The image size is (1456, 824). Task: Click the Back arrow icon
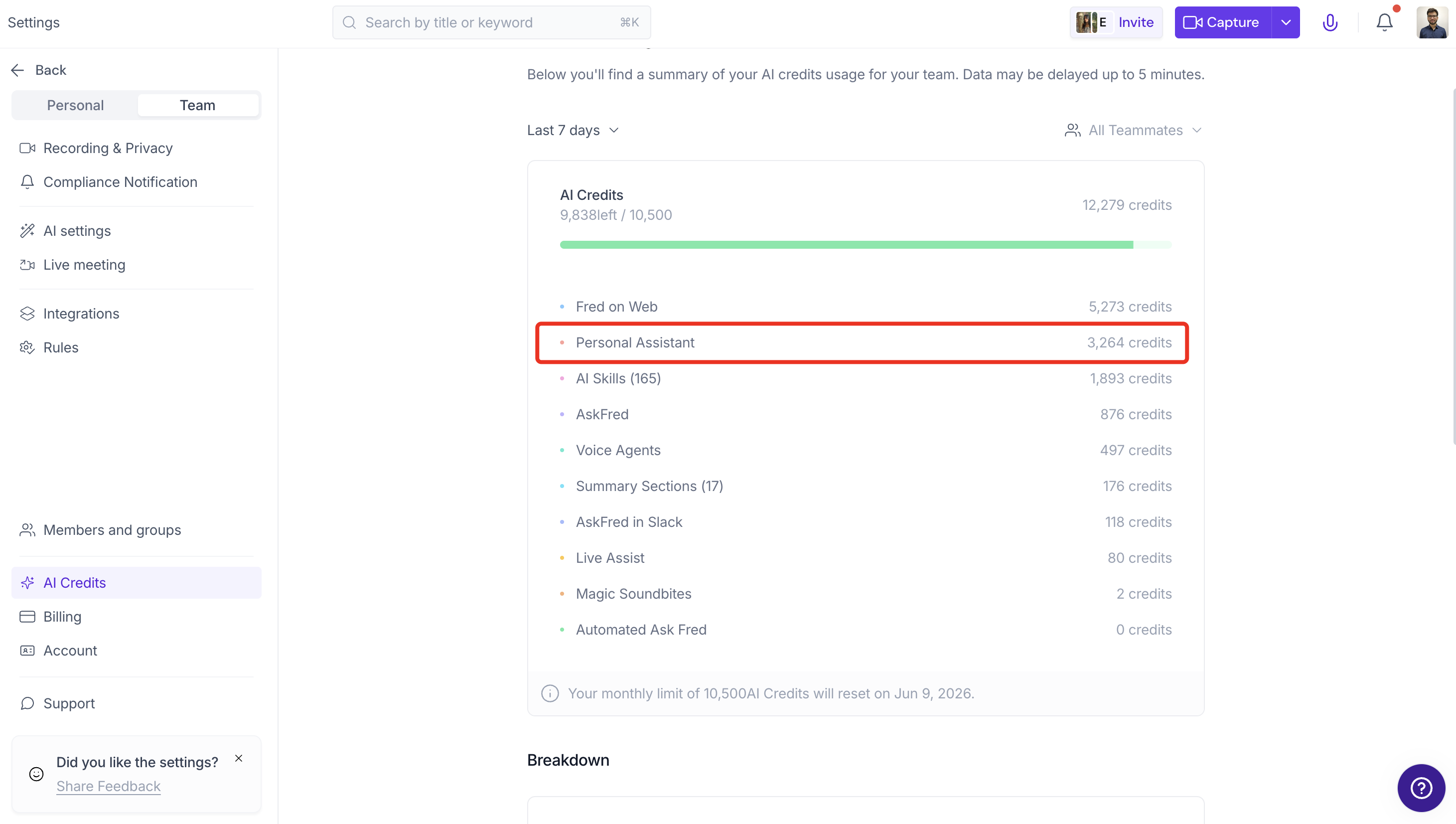17,70
